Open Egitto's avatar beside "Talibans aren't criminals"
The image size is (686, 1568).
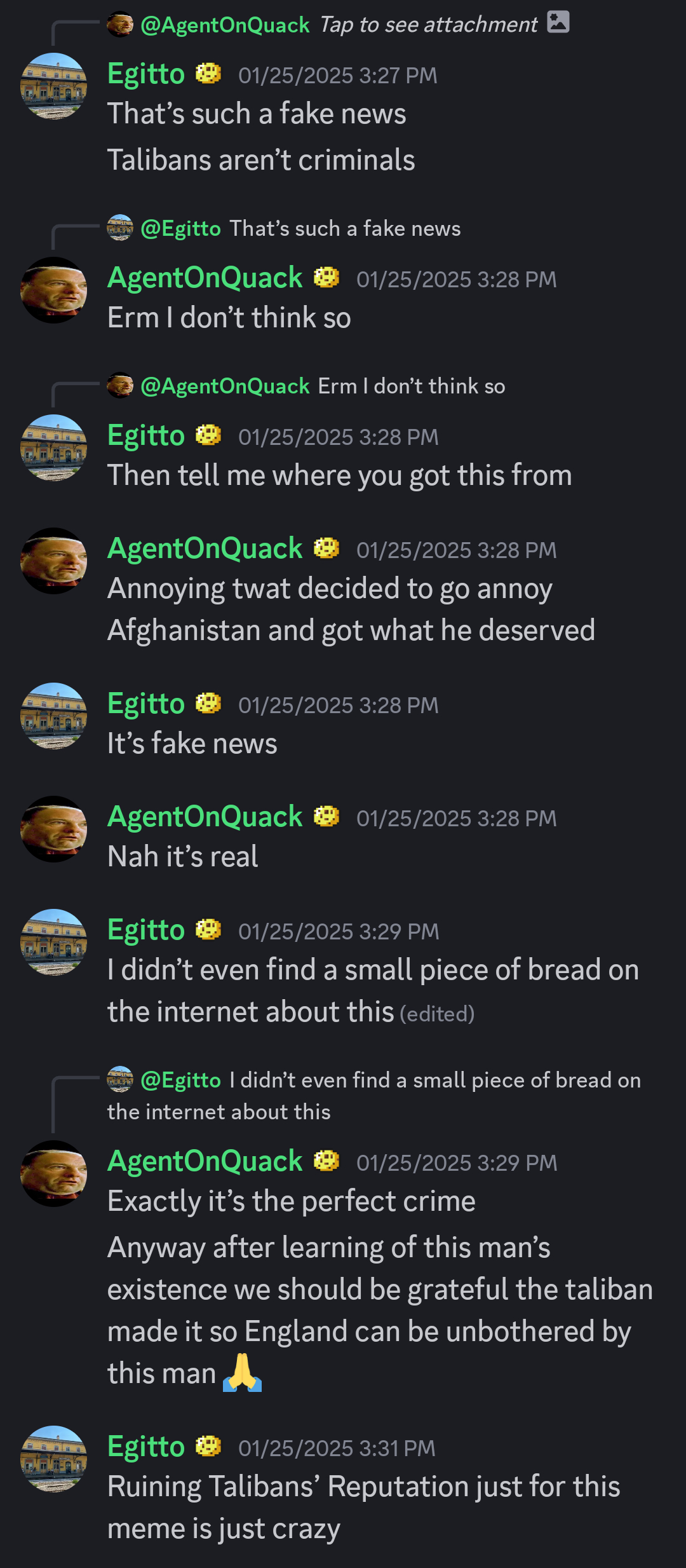coord(54,86)
